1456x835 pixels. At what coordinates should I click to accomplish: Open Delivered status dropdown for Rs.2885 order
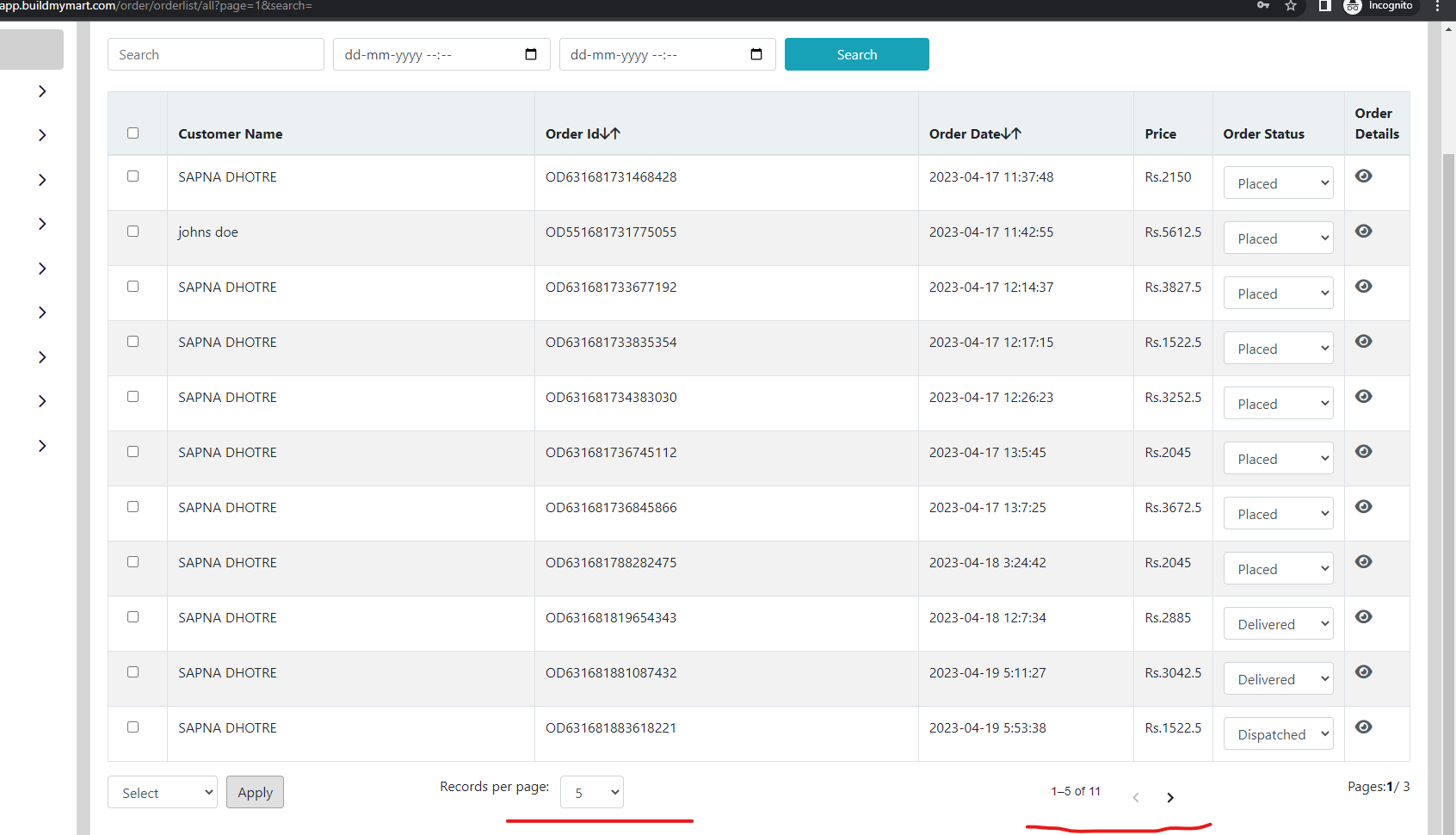point(1278,623)
